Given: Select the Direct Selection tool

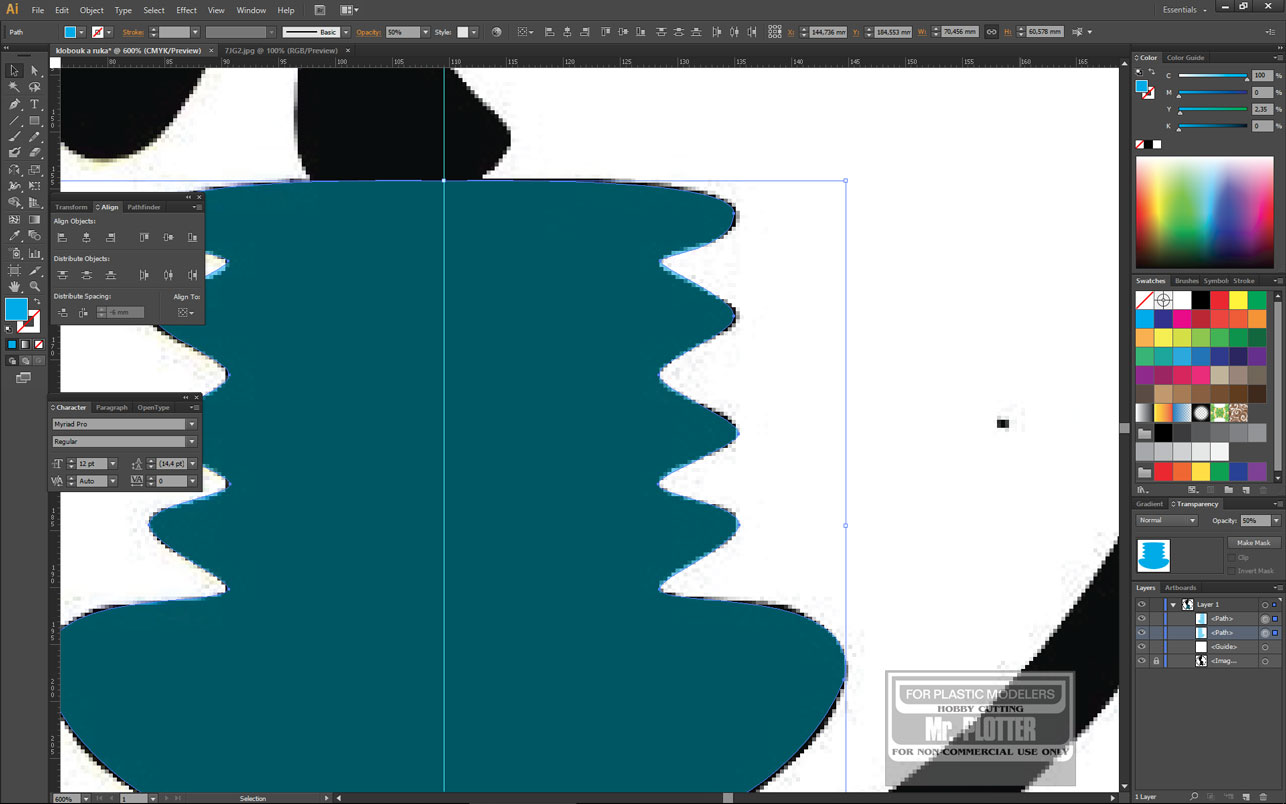Looking at the screenshot, I should [35, 71].
